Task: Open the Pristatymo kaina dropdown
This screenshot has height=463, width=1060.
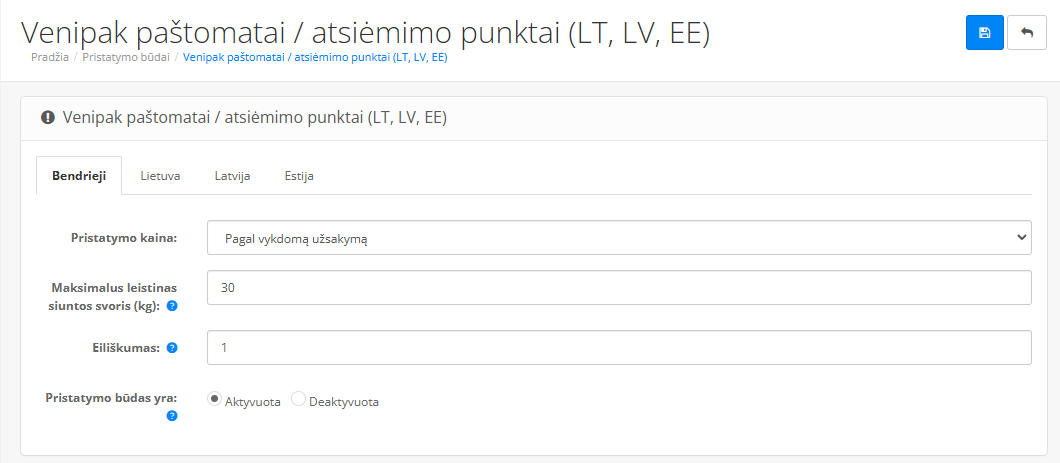Action: click(x=619, y=237)
